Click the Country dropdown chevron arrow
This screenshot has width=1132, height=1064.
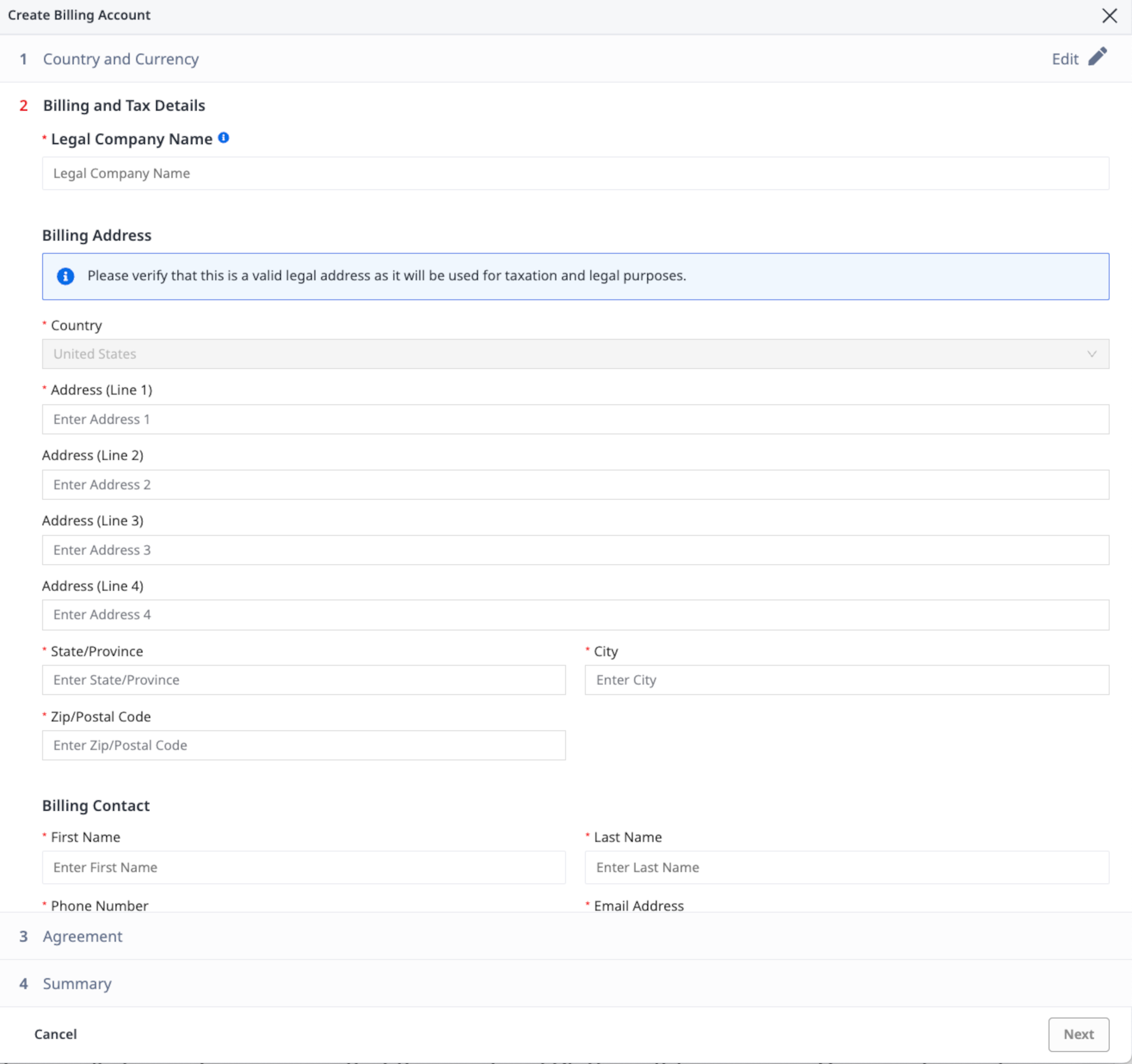tap(1092, 354)
